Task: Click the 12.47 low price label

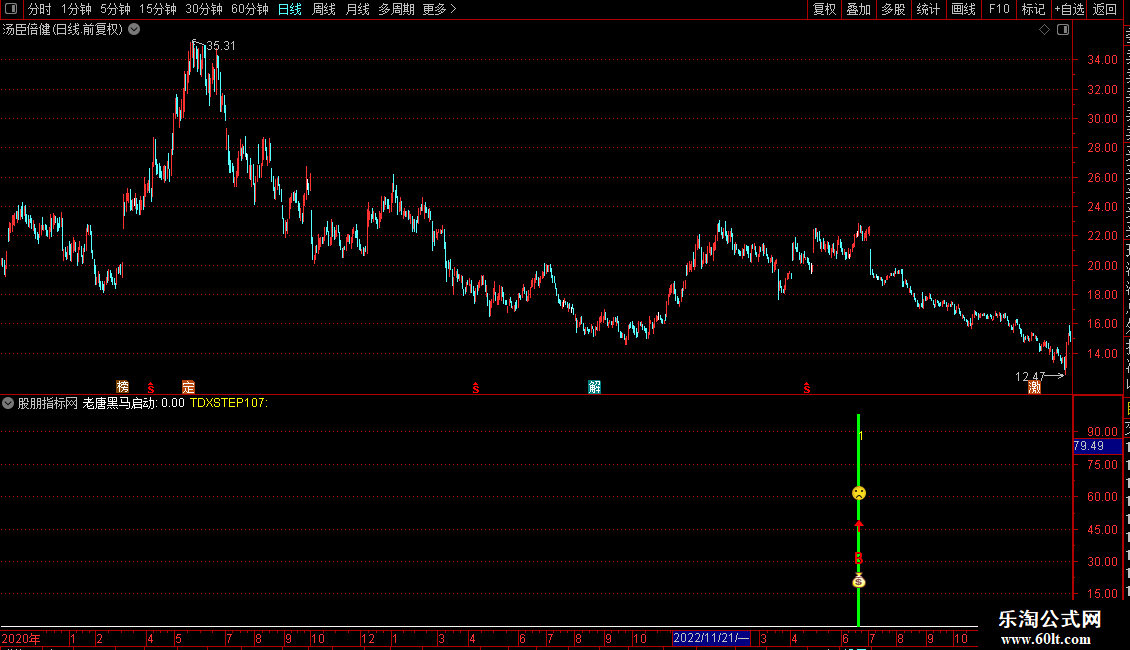Action: (1030, 376)
